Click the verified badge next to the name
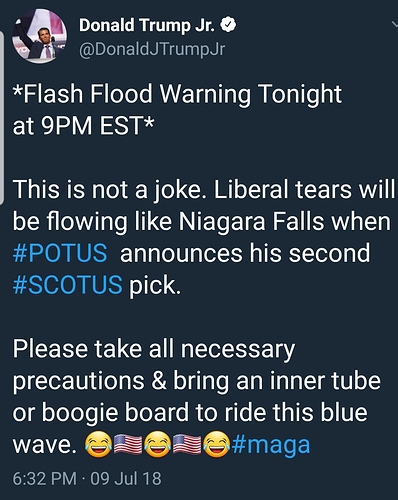 coord(229,25)
